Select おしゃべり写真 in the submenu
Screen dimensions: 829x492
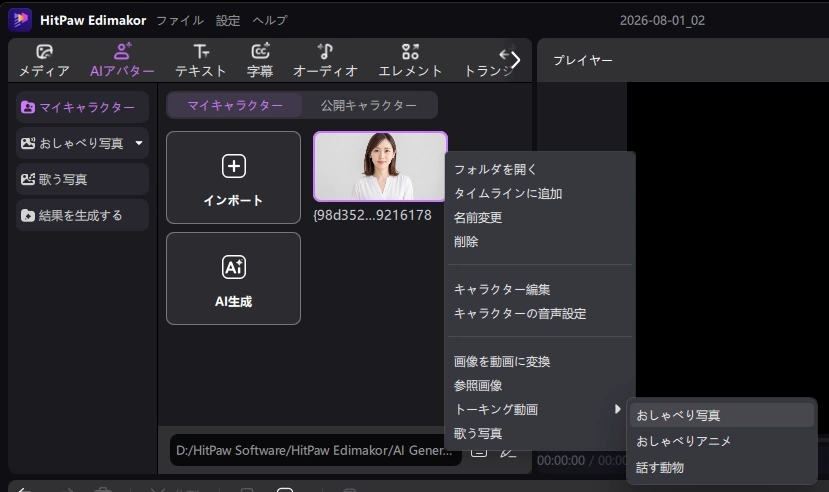(722, 415)
